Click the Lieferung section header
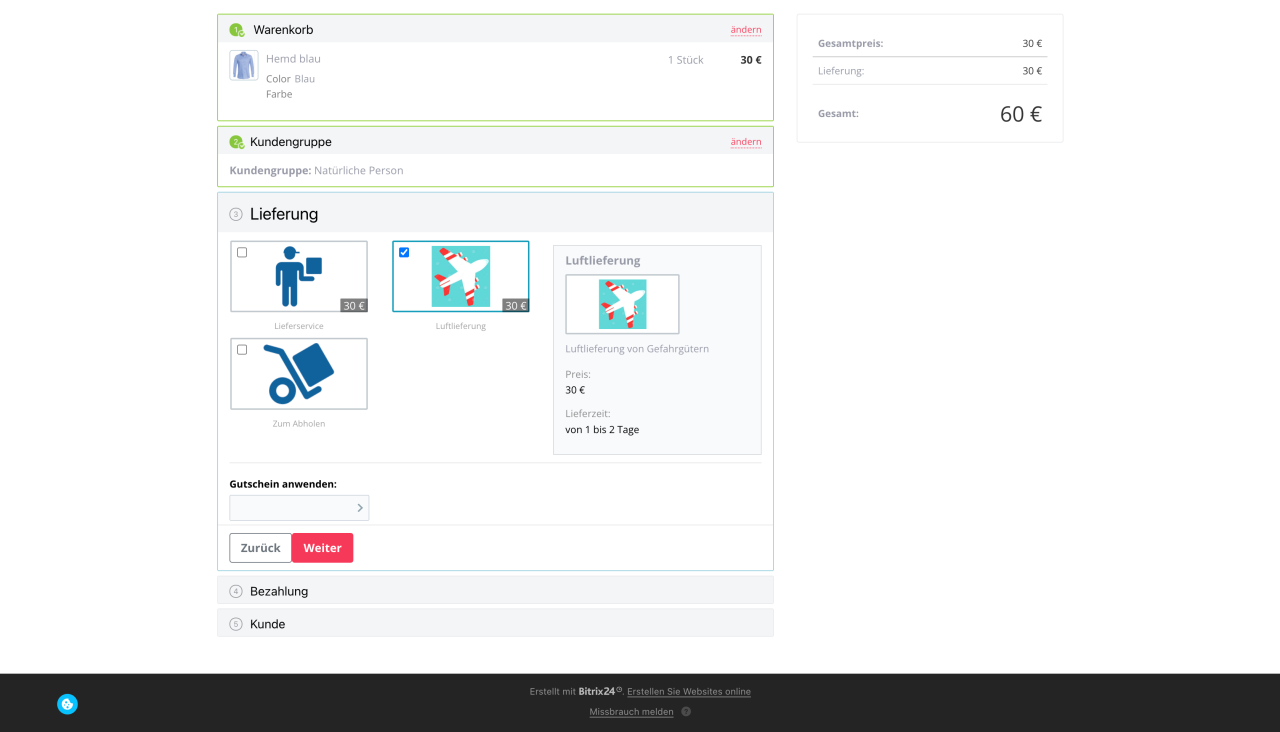1280x732 pixels. (495, 213)
